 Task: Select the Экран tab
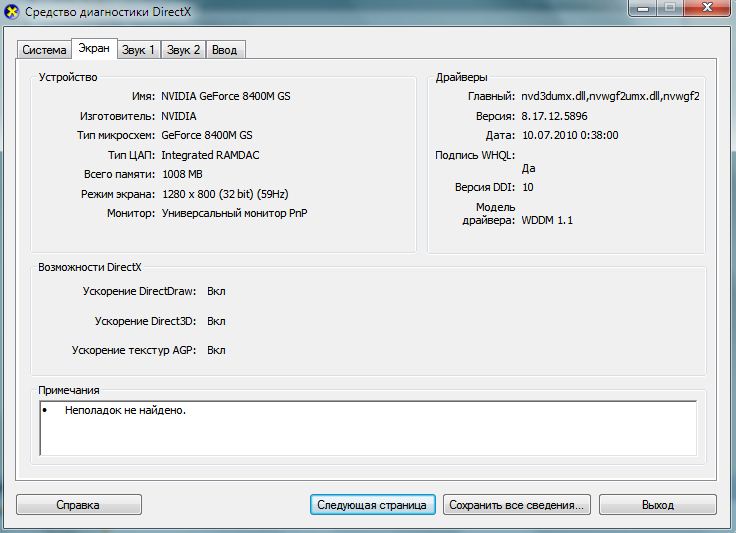click(94, 48)
